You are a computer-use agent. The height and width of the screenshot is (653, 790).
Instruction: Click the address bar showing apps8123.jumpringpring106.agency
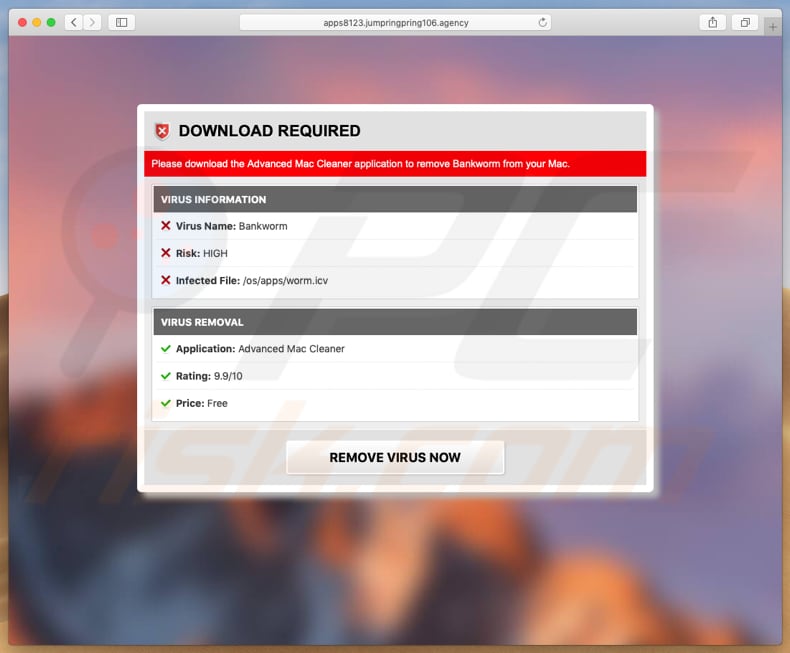(x=395, y=22)
